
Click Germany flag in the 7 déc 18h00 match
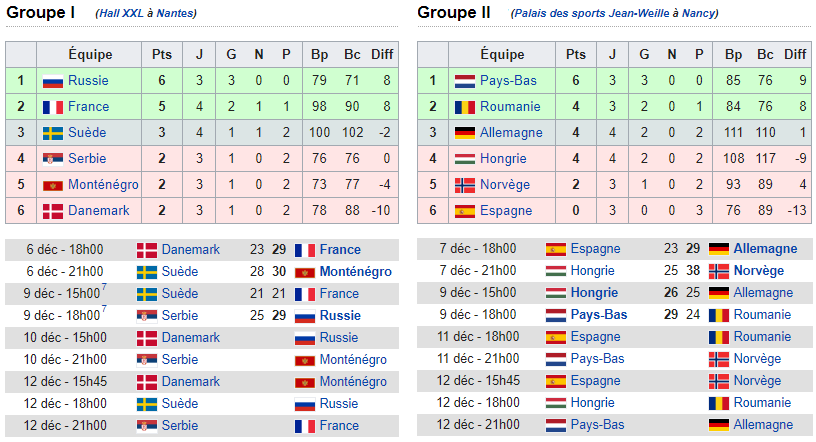(719, 249)
